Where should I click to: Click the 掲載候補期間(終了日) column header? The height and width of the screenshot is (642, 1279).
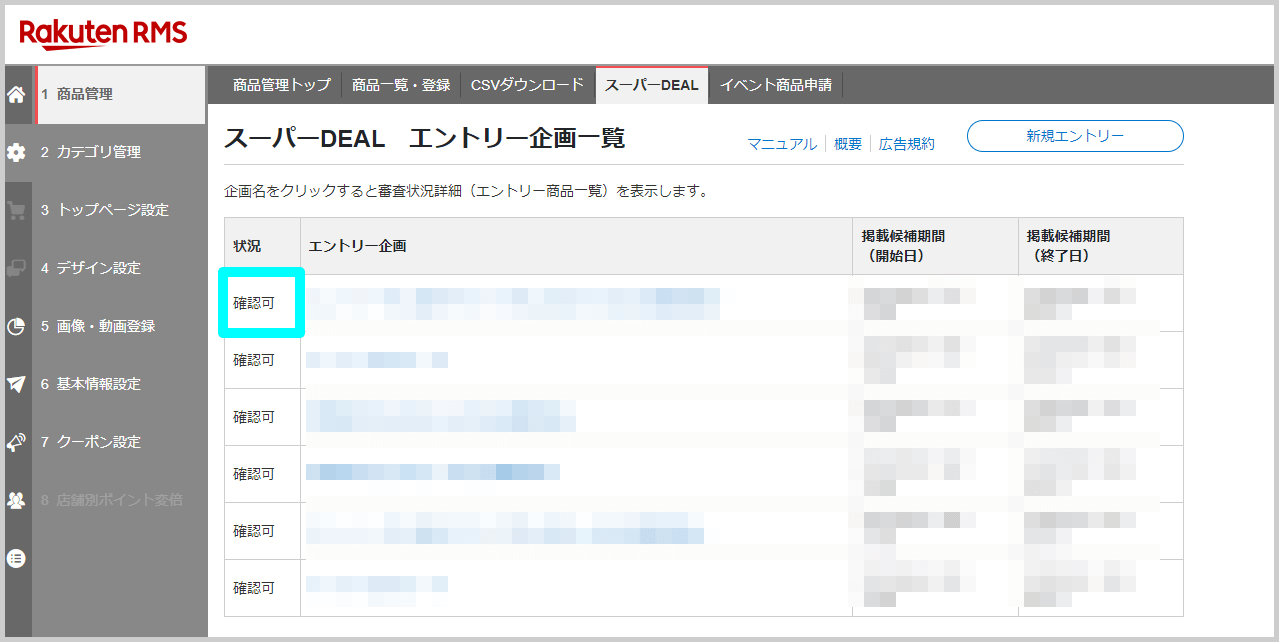point(1101,246)
